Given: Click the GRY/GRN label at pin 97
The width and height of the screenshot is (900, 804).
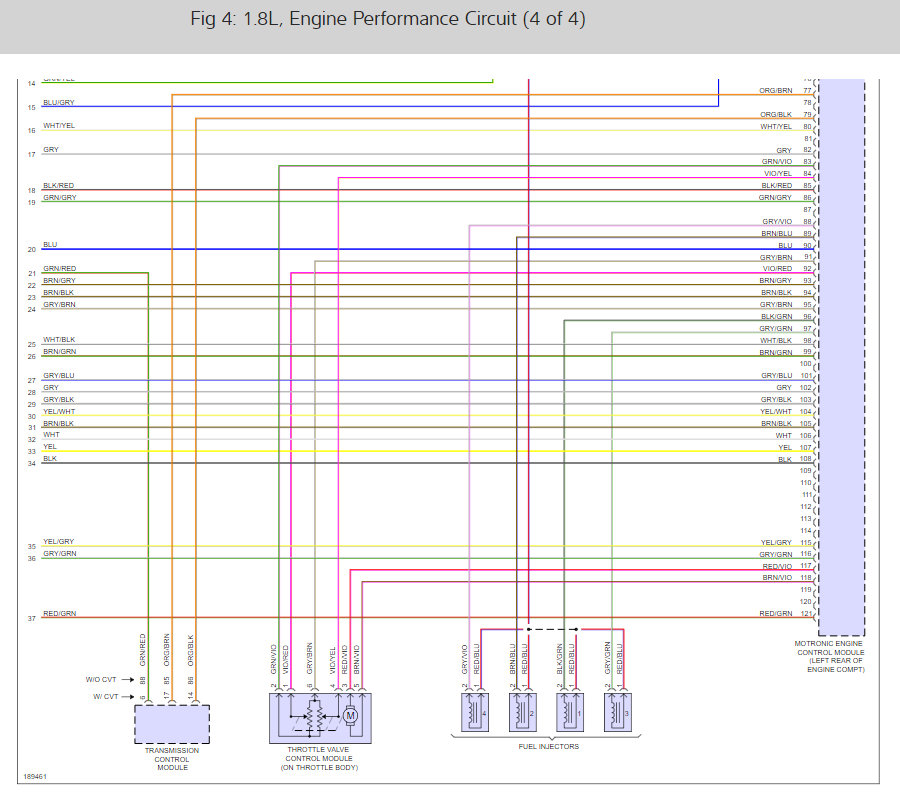Looking at the screenshot, I should 775,329.
